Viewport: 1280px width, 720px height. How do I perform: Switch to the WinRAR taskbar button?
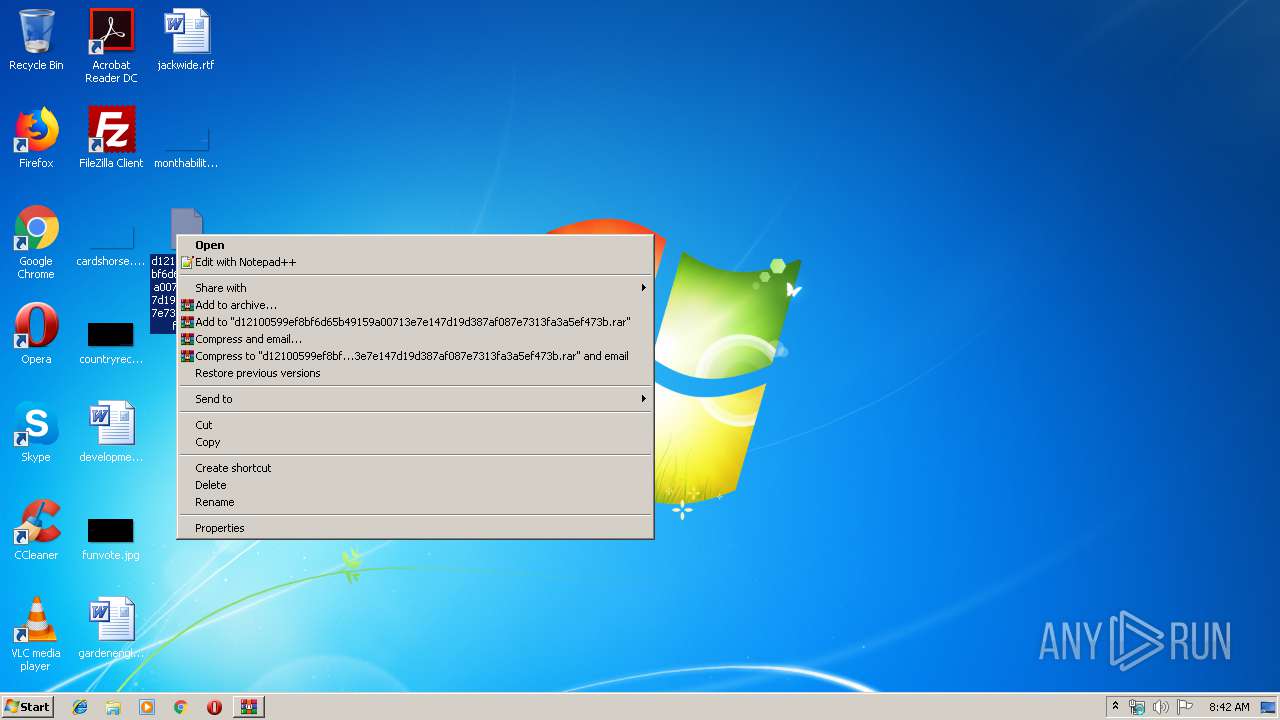click(x=249, y=707)
